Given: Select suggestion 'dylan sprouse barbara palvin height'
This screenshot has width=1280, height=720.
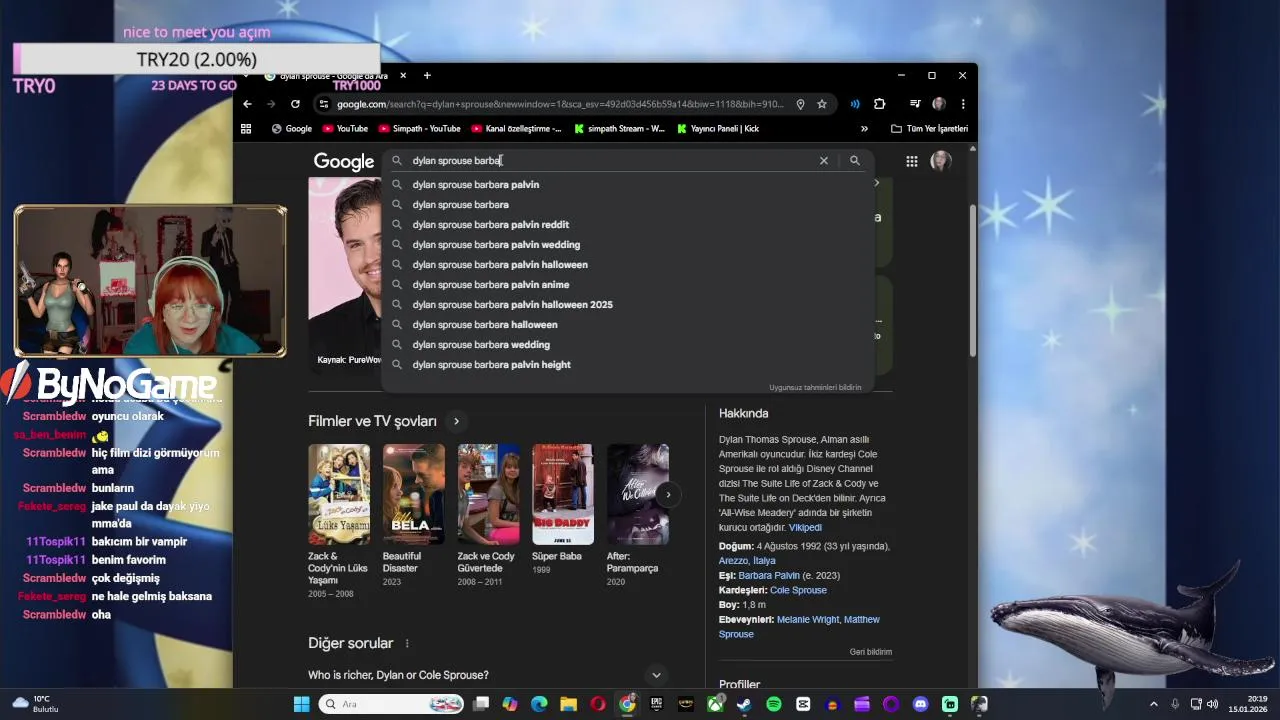Looking at the screenshot, I should click(628, 364).
